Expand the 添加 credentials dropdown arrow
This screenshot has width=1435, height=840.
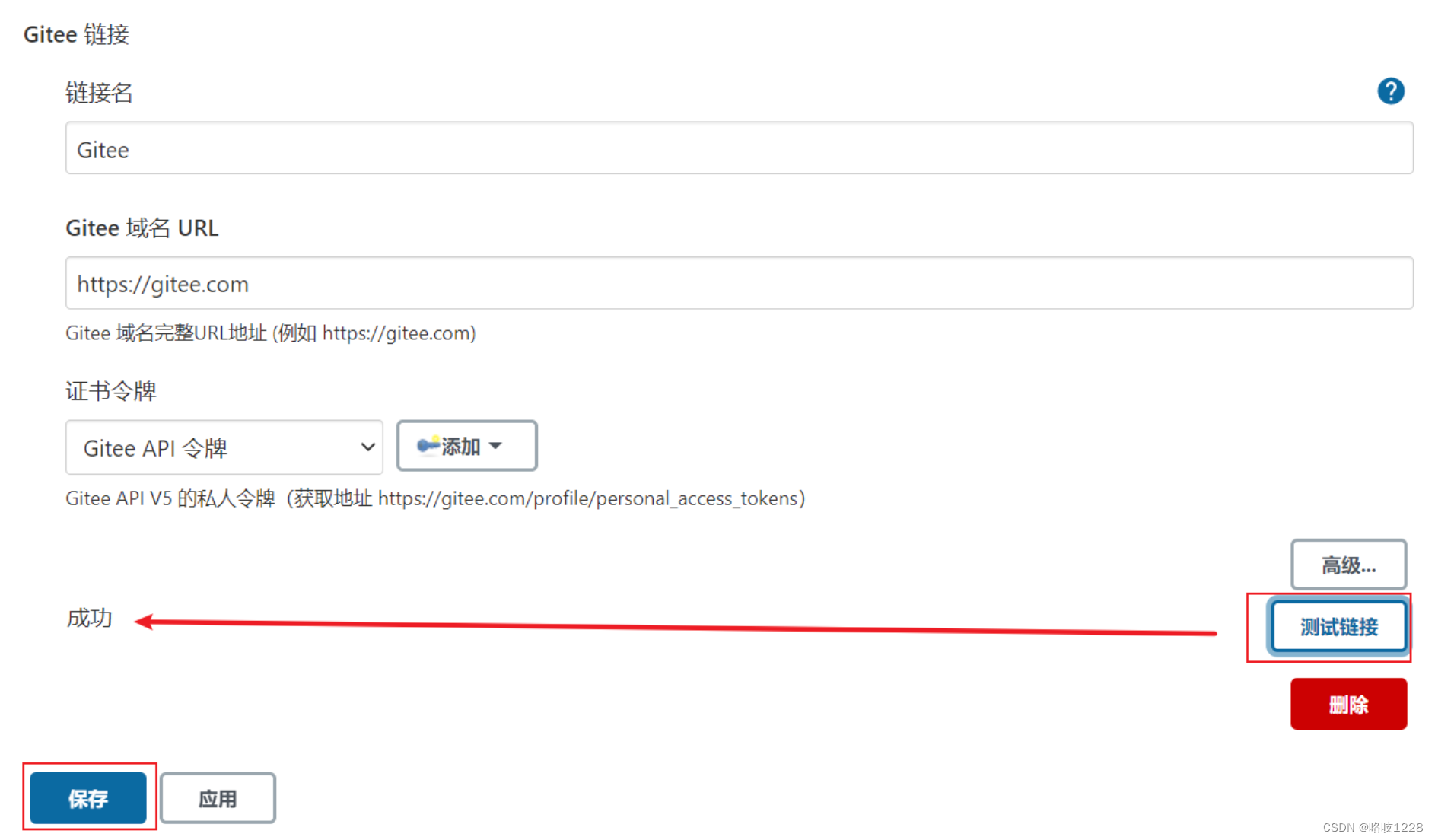click(x=495, y=446)
